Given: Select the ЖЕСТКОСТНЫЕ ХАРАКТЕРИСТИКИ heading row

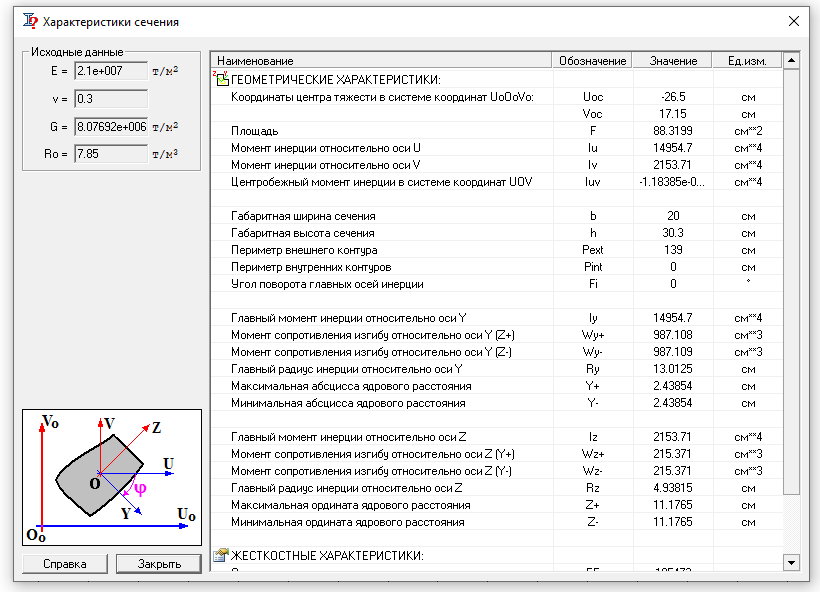Looking at the screenshot, I should coord(497,555).
